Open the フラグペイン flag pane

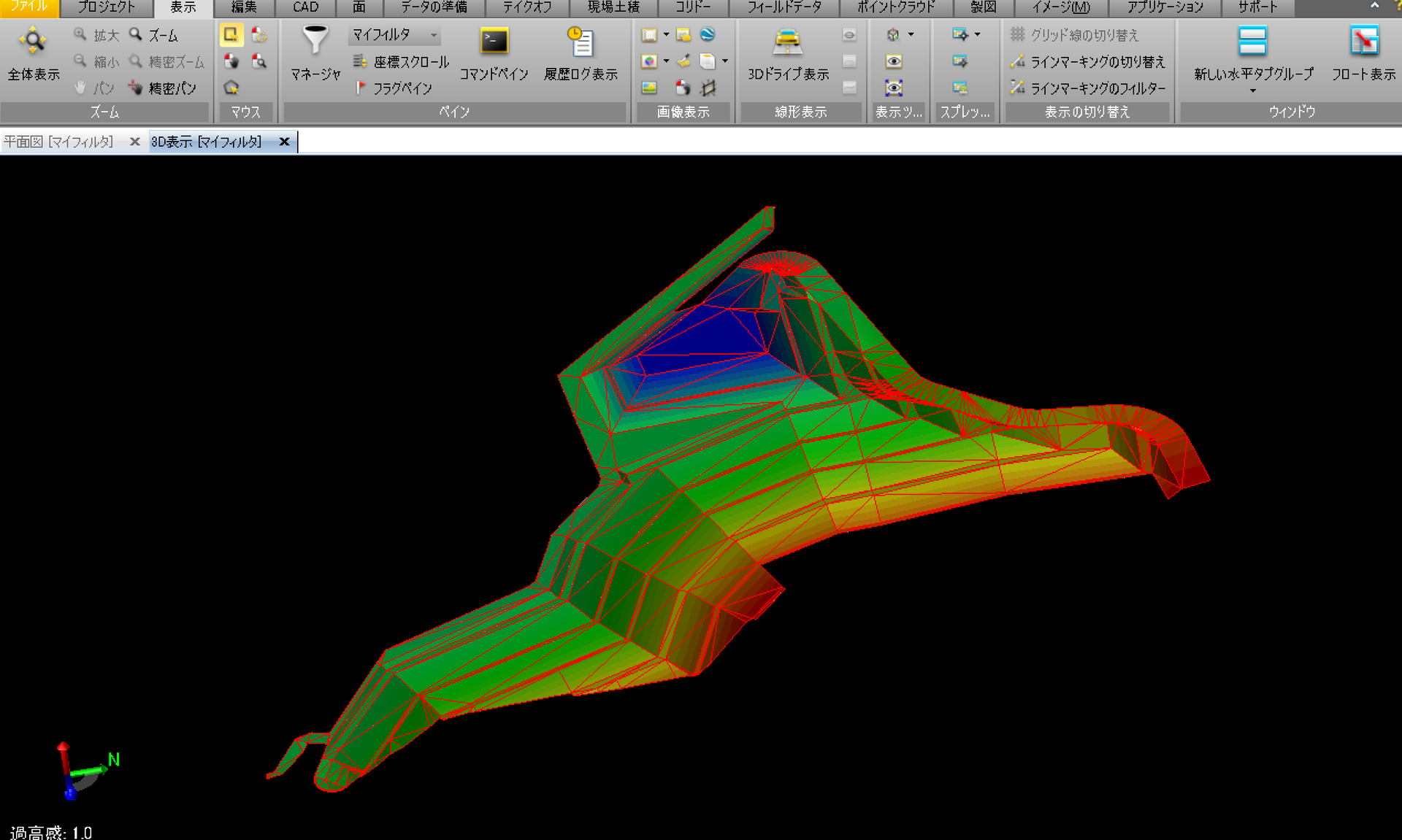pyautogui.click(x=394, y=88)
